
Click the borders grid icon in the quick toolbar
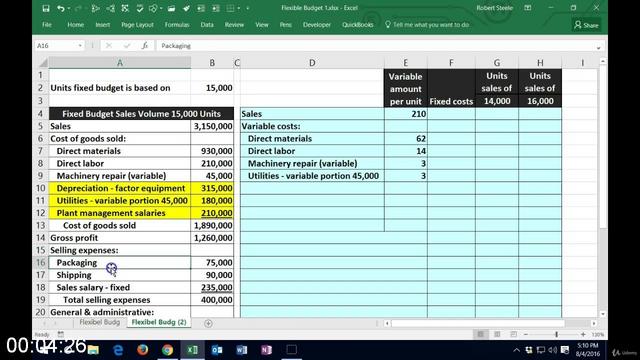pyautogui.click(x=231, y=8)
